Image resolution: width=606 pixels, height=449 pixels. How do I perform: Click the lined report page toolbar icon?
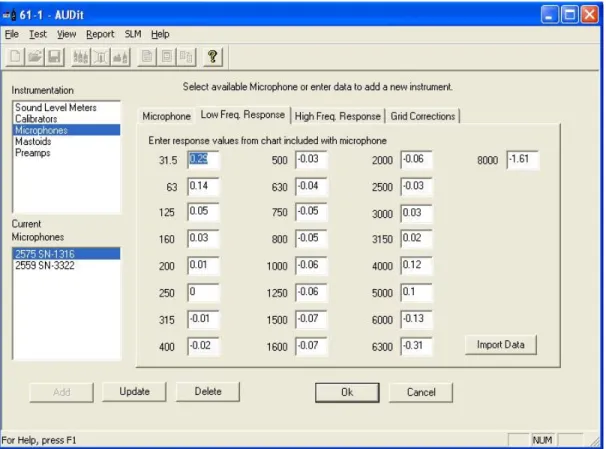tap(147, 57)
